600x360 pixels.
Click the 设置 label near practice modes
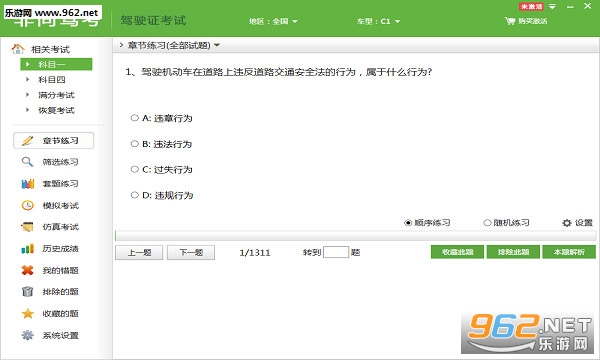point(584,223)
